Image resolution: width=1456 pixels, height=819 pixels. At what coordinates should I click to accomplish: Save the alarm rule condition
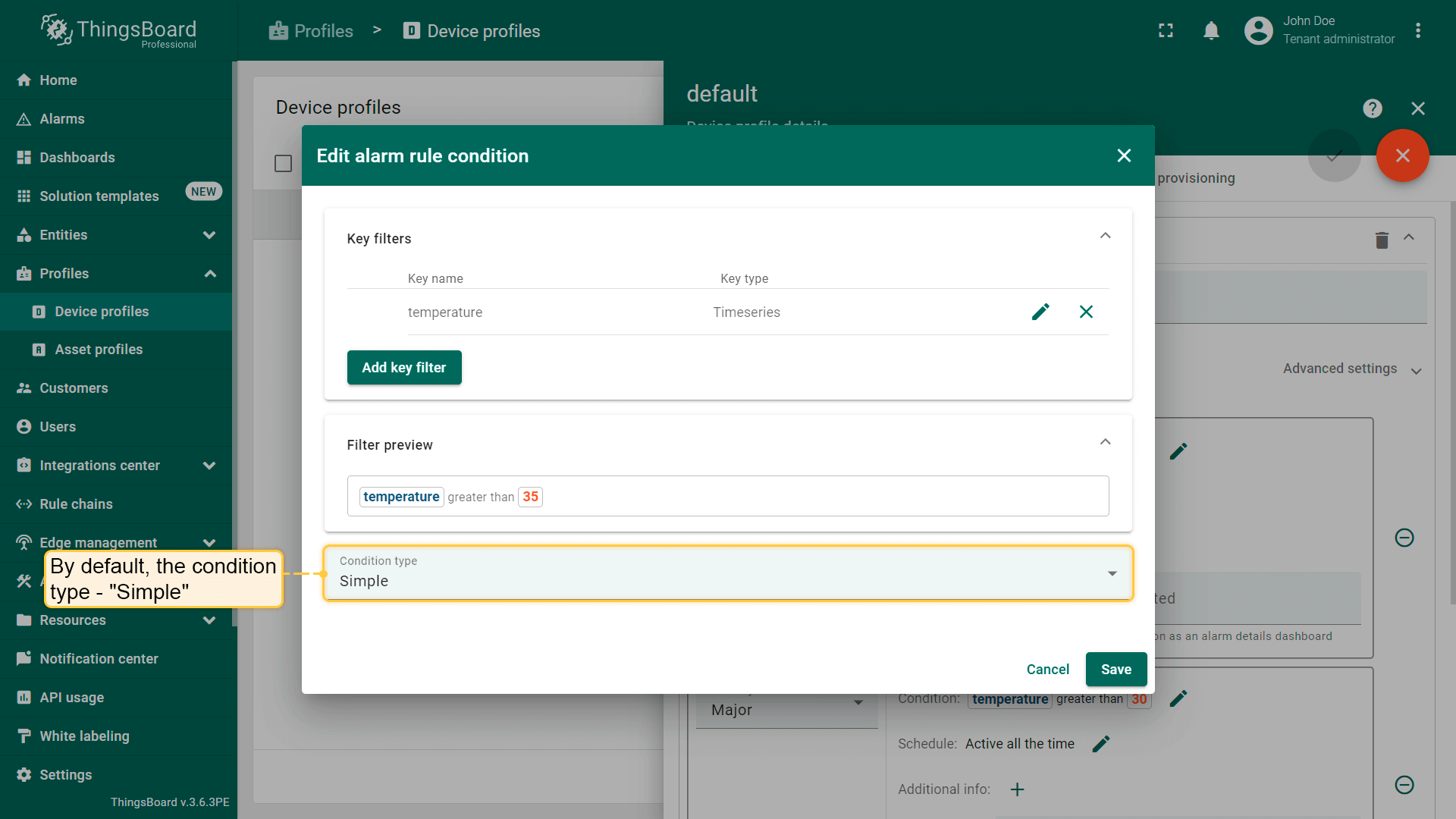point(1116,670)
